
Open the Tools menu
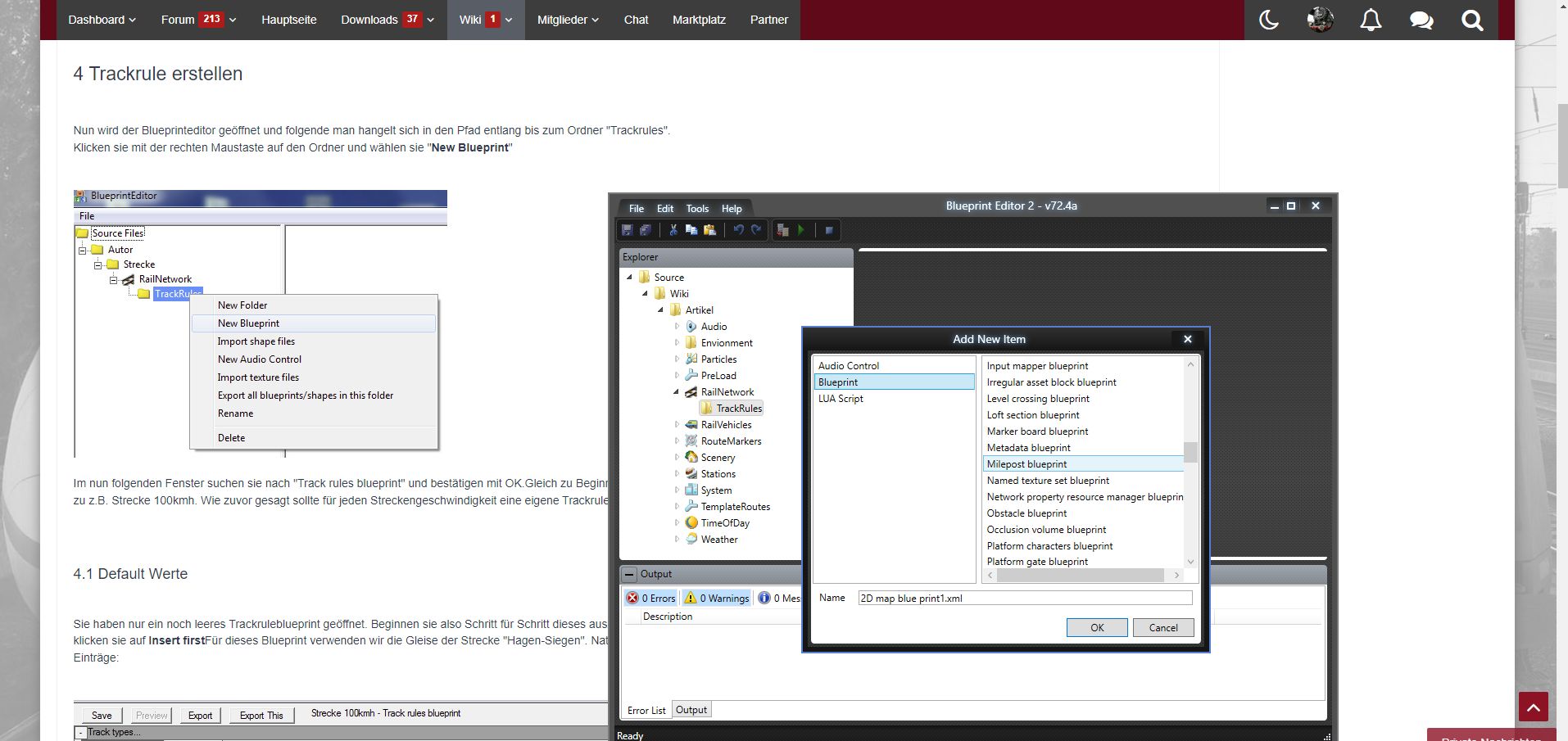pos(697,209)
